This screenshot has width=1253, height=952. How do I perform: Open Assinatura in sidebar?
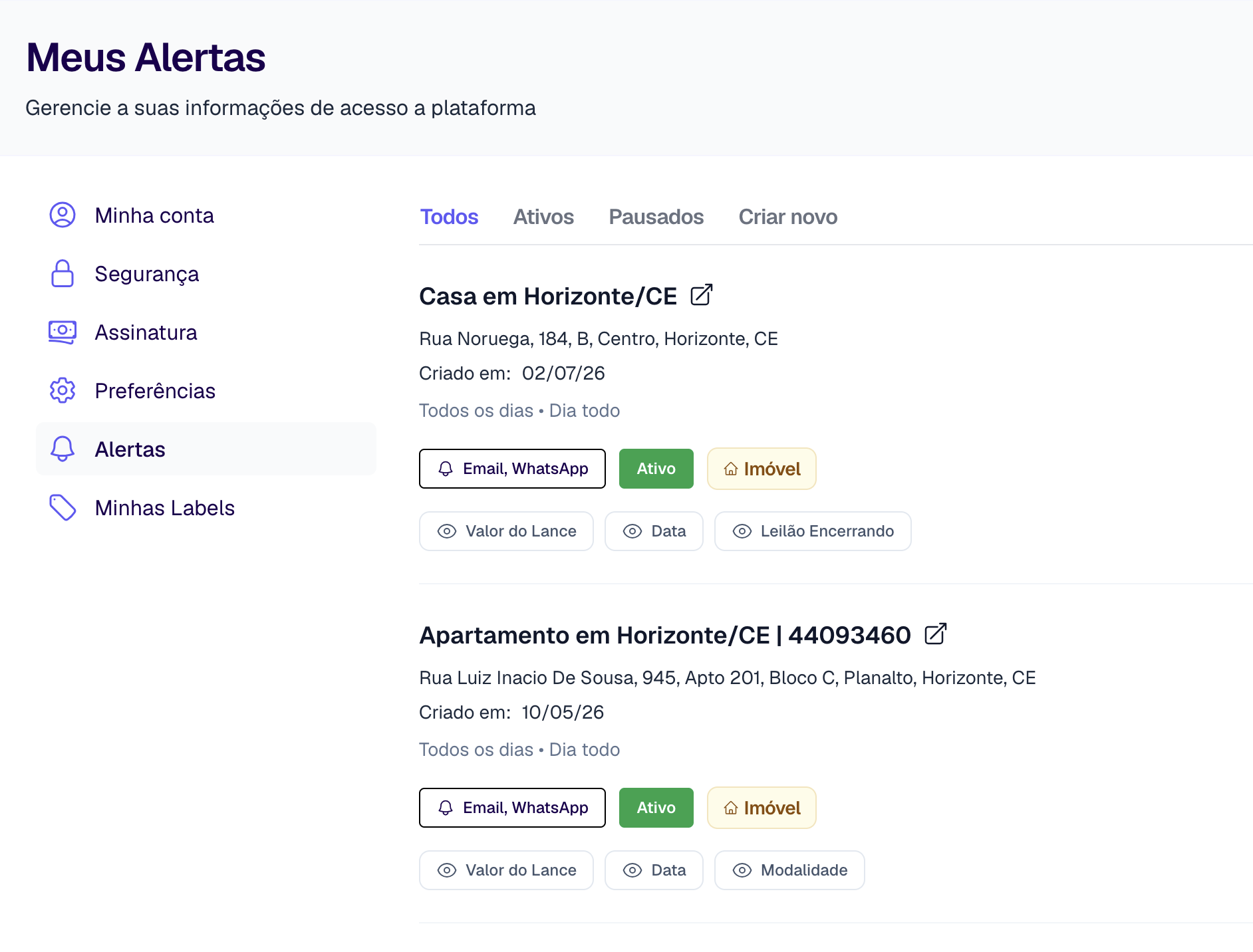tap(206, 332)
